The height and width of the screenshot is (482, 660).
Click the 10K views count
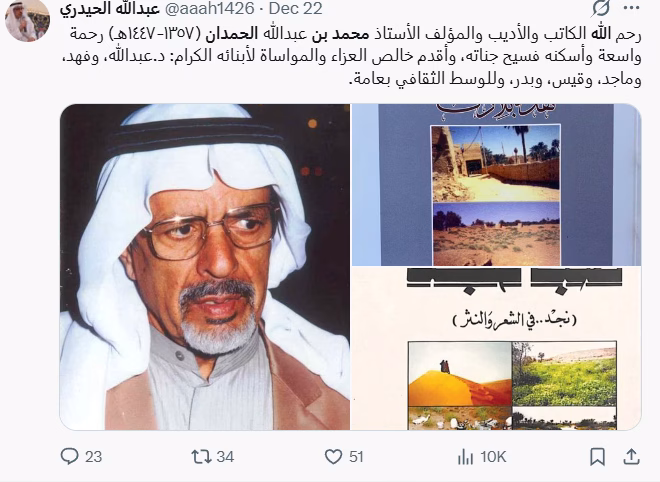click(493, 457)
